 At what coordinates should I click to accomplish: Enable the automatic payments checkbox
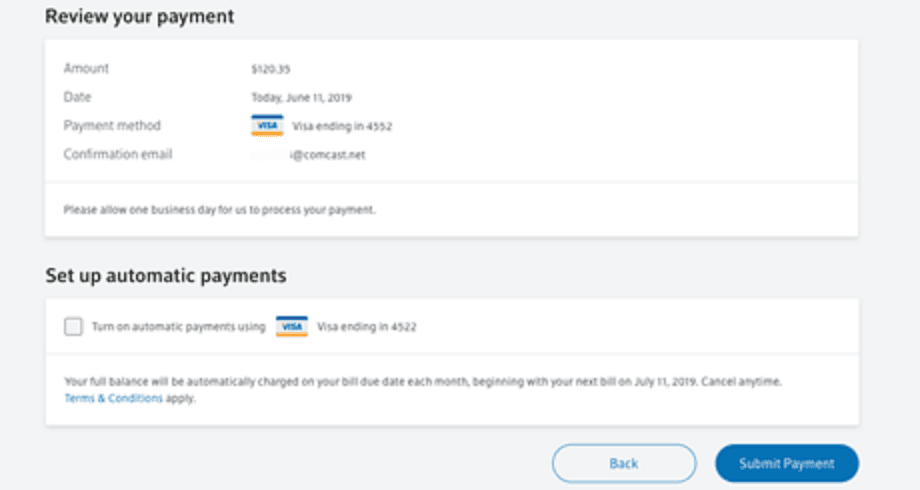[73, 327]
